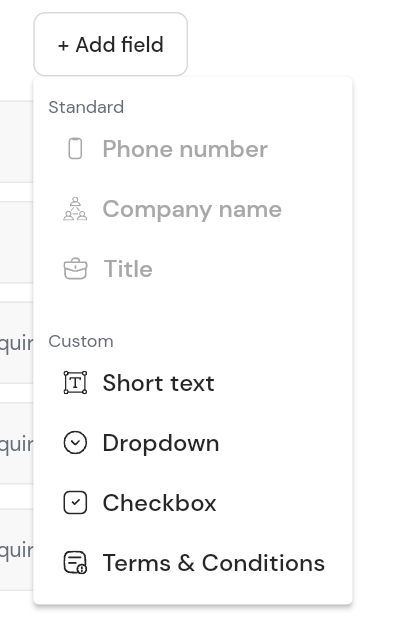The image size is (402, 632).
Task: Click the Standard section heading
Action: [x=86, y=107]
